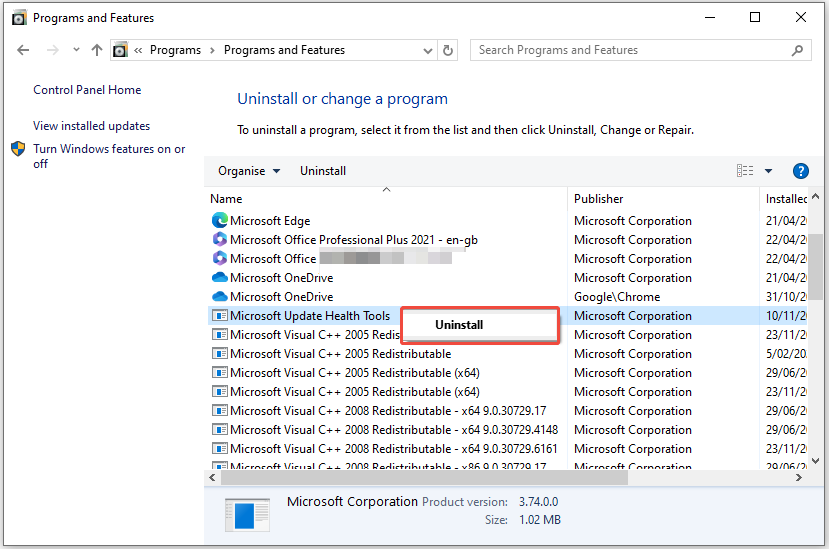Viewport: 829px width, 549px height.
Task: Click the shield icon beside Windows features
Action: (x=18, y=149)
